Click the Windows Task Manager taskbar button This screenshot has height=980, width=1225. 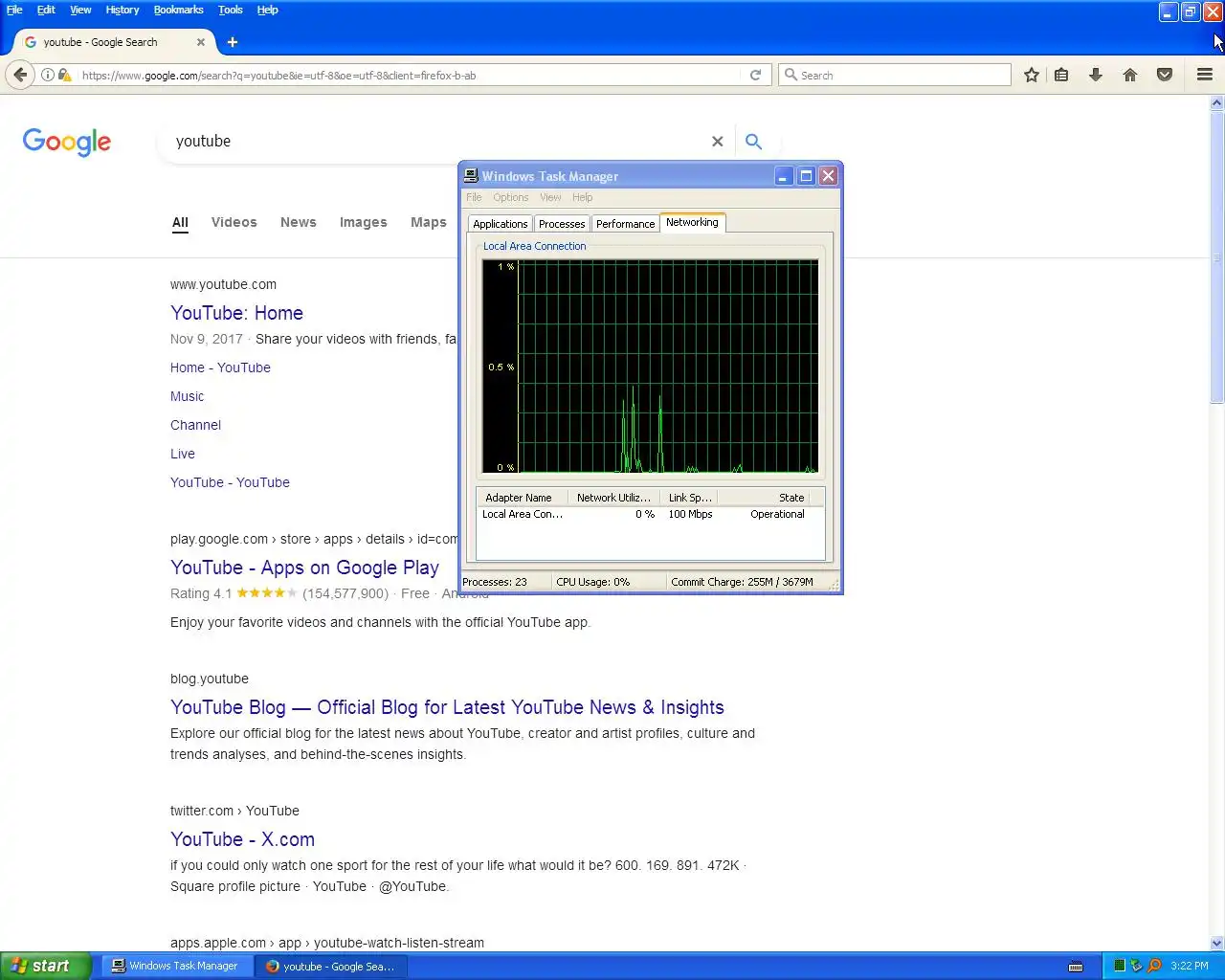[x=177, y=966]
